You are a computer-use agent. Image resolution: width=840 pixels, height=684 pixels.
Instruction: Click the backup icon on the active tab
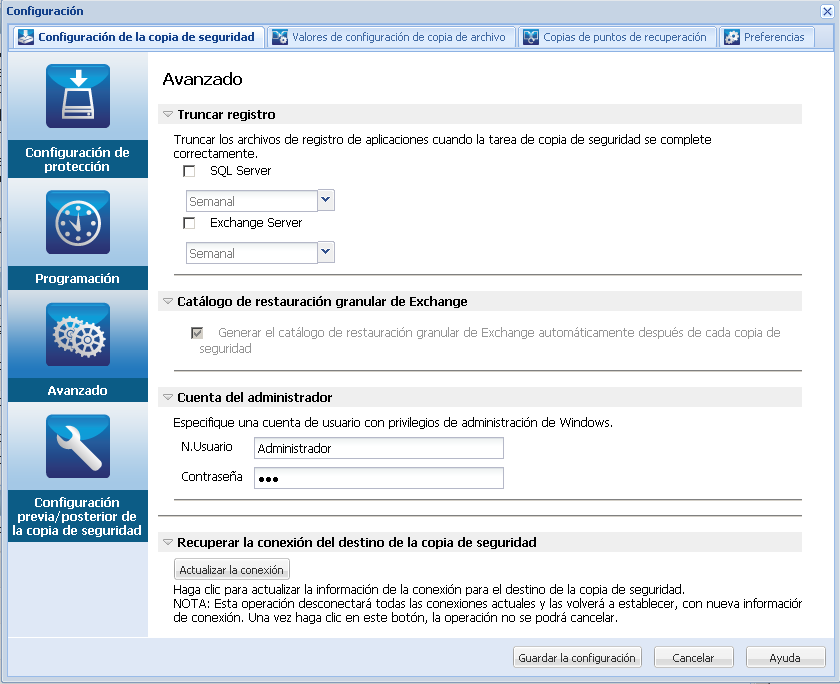tap(24, 37)
